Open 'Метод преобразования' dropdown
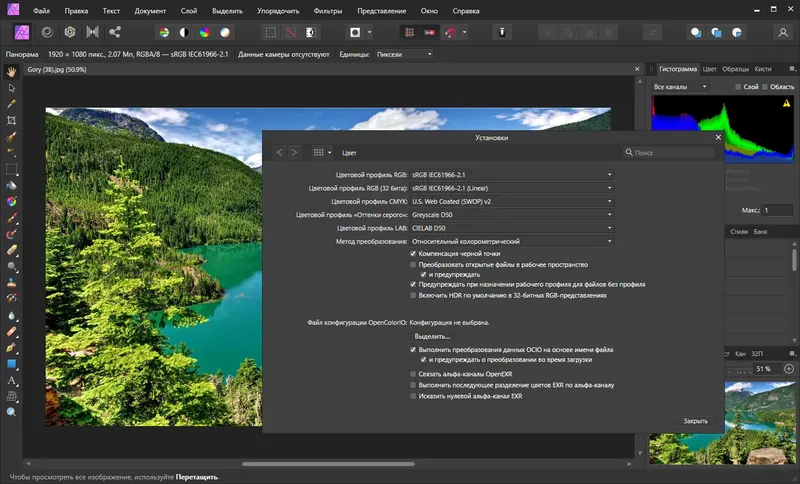Screen dimensions: 800x484 pyautogui.click(x=511, y=241)
